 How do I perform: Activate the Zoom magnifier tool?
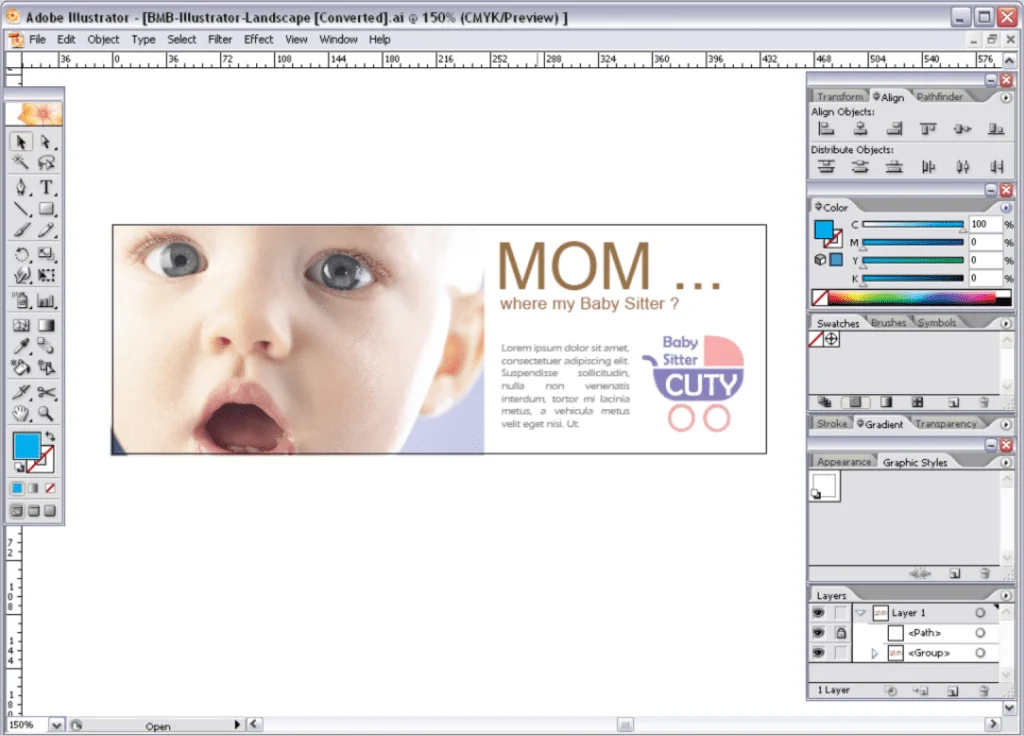[x=47, y=413]
